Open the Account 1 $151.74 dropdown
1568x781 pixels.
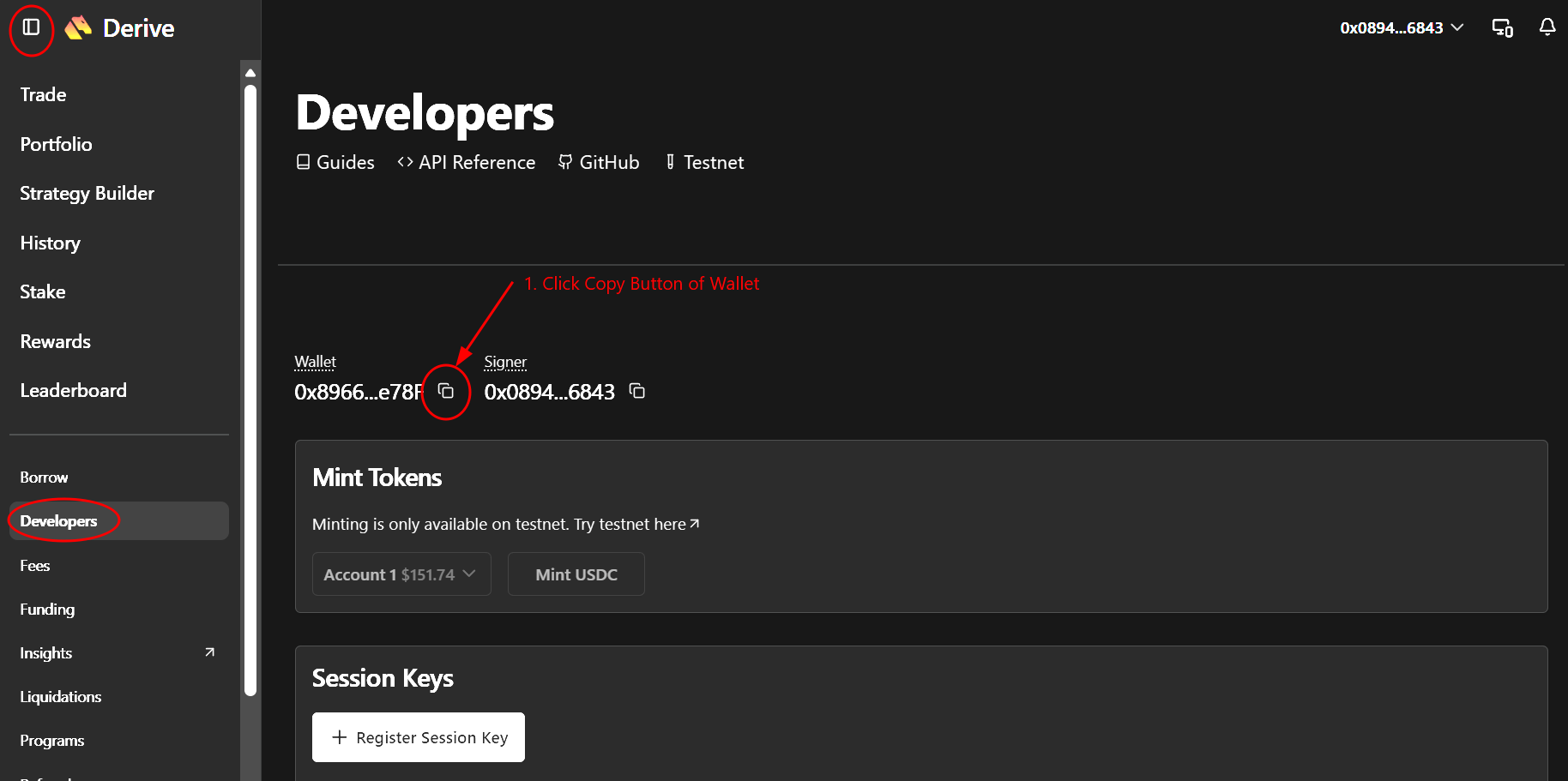[x=401, y=574]
